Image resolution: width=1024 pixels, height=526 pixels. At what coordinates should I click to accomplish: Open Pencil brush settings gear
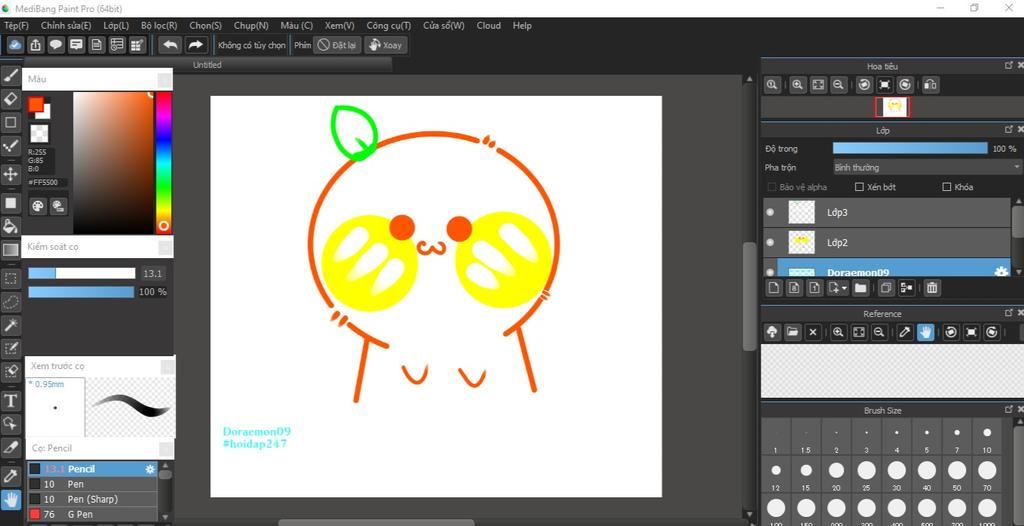tap(150, 469)
